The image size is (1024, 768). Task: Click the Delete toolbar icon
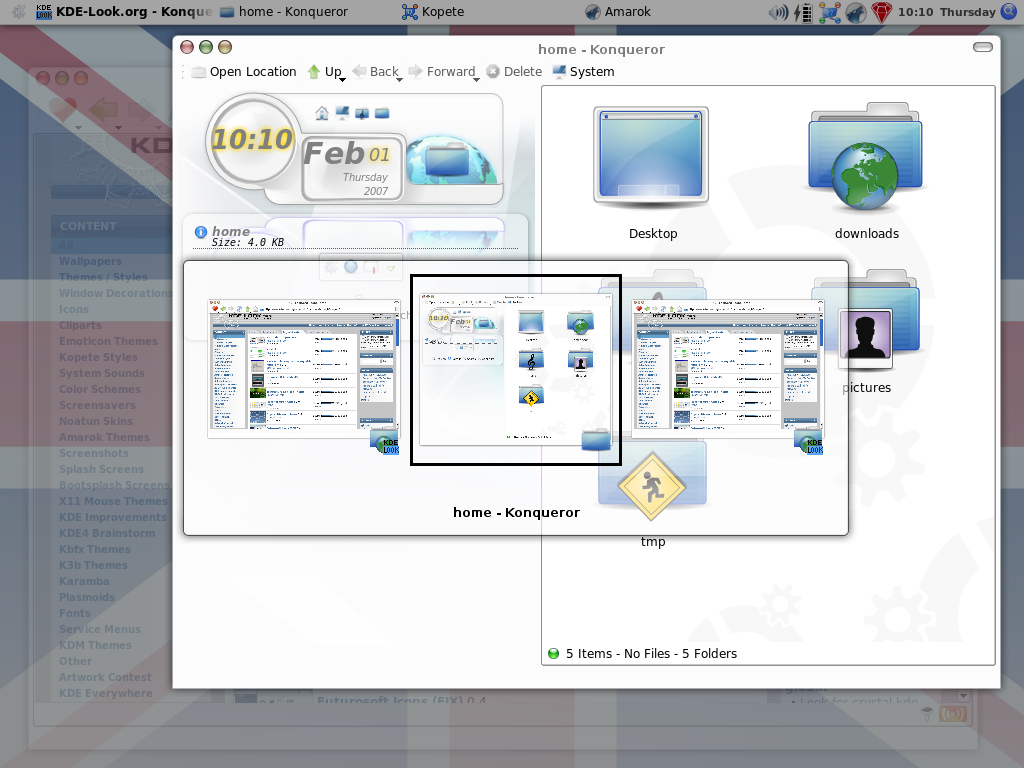[x=493, y=72]
